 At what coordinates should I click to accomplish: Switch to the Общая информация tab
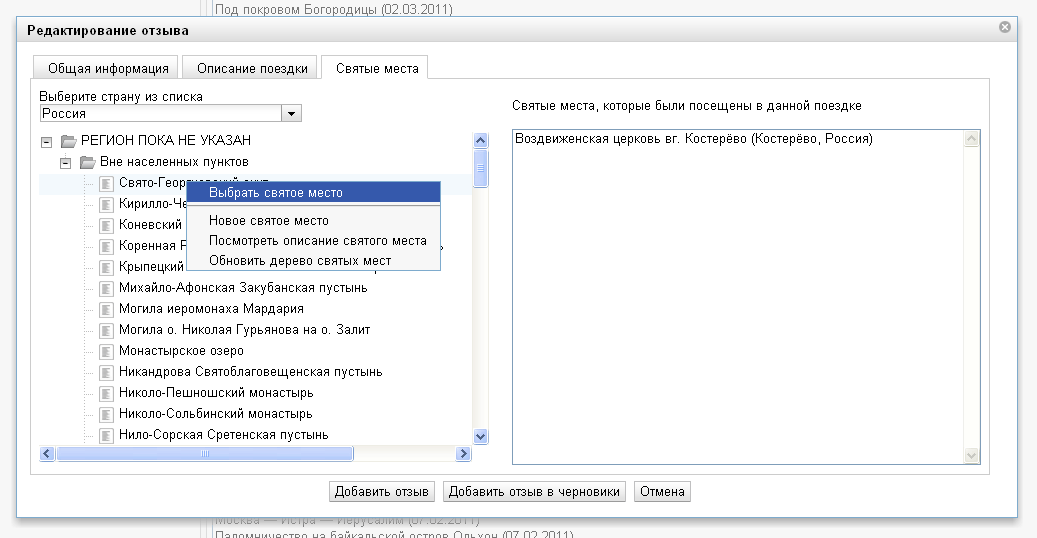coord(108,68)
